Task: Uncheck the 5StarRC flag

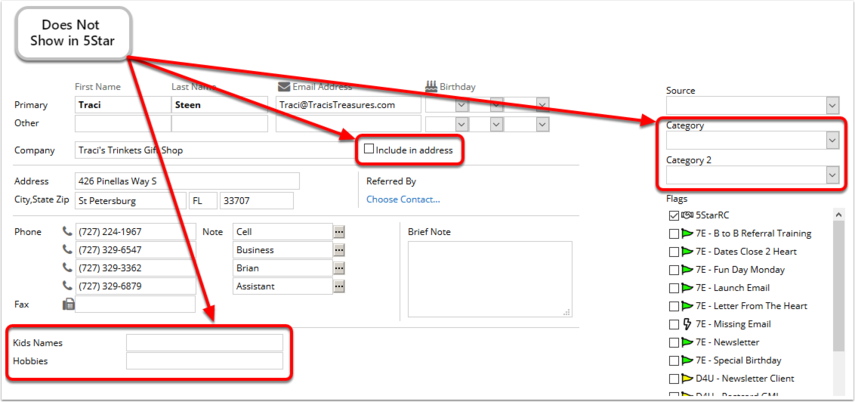Action: [674, 216]
